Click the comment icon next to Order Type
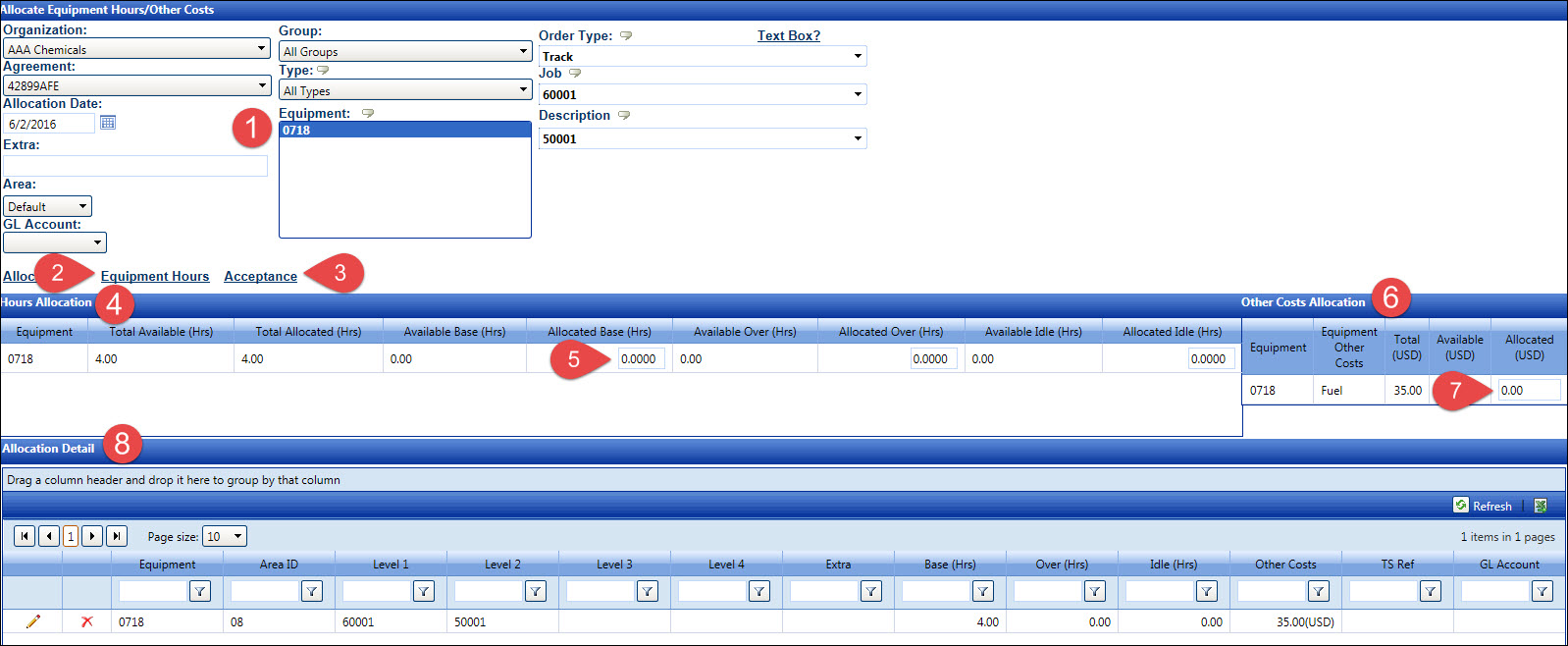 pos(626,36)
